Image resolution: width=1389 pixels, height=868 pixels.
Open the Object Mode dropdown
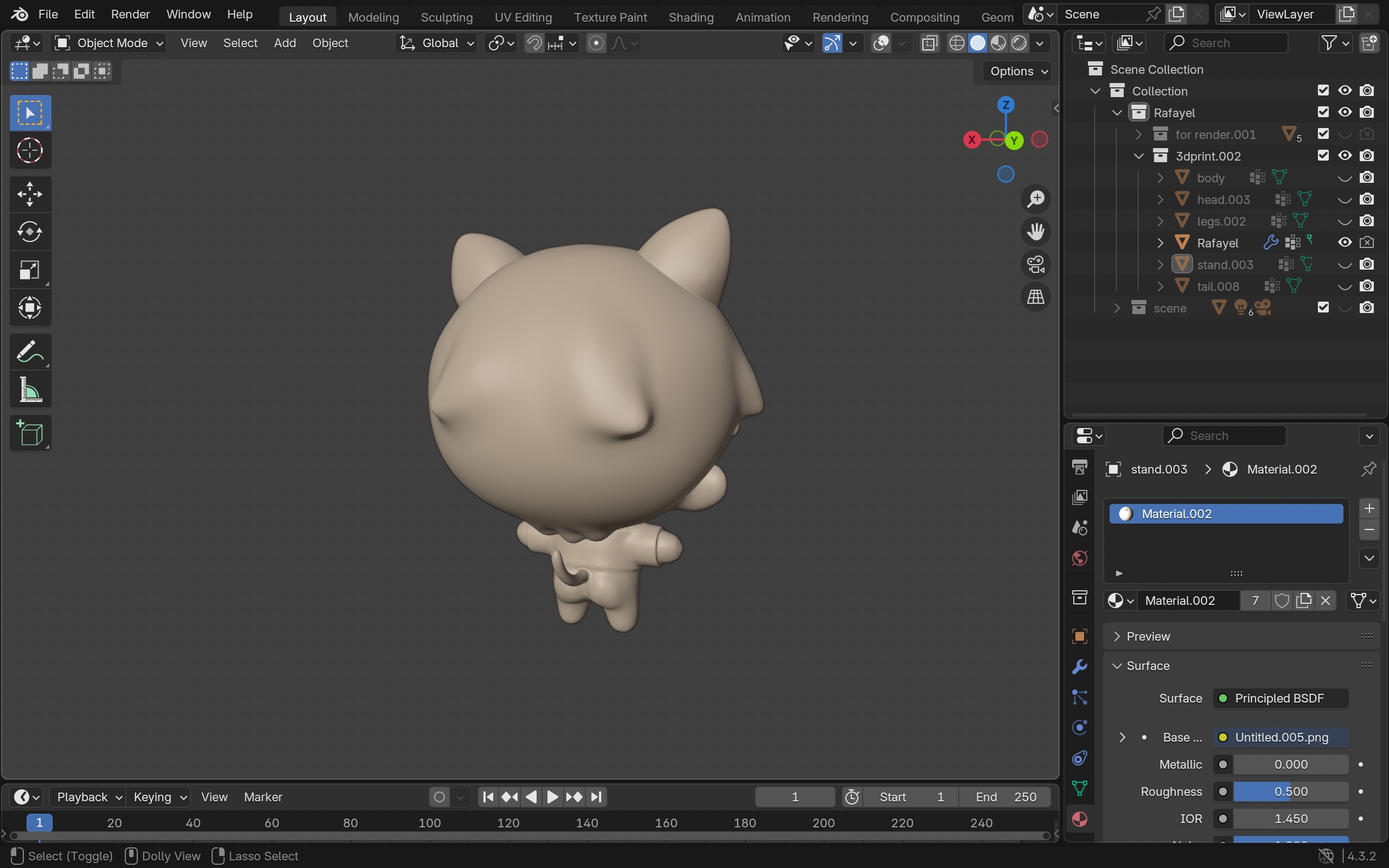(109, 43)
